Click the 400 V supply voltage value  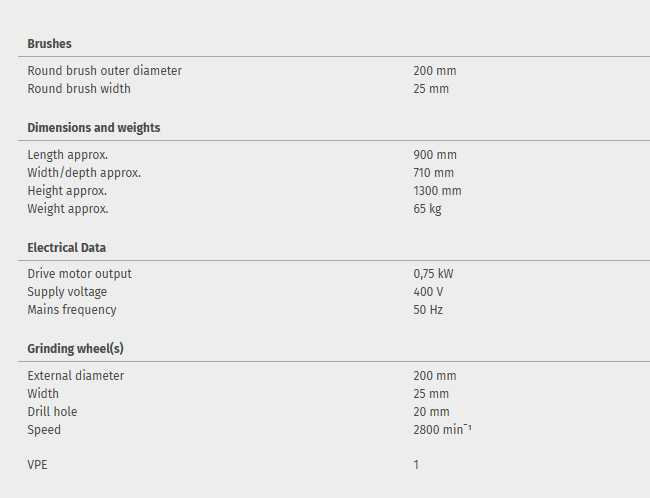tap(428, 292)
